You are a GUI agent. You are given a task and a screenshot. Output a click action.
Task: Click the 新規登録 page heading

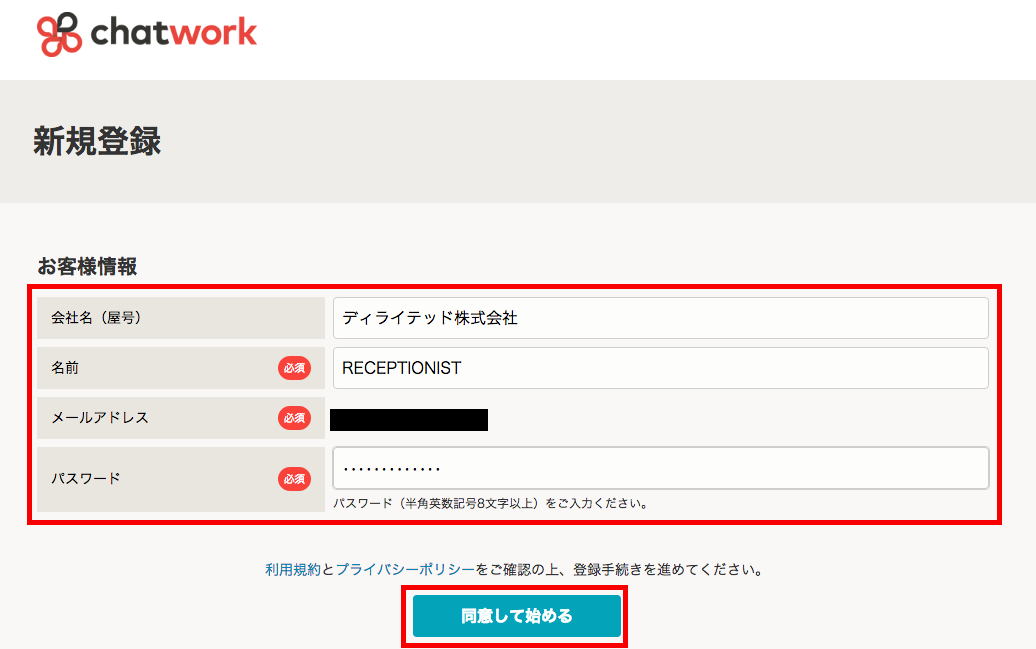click(x=97, y=141)
